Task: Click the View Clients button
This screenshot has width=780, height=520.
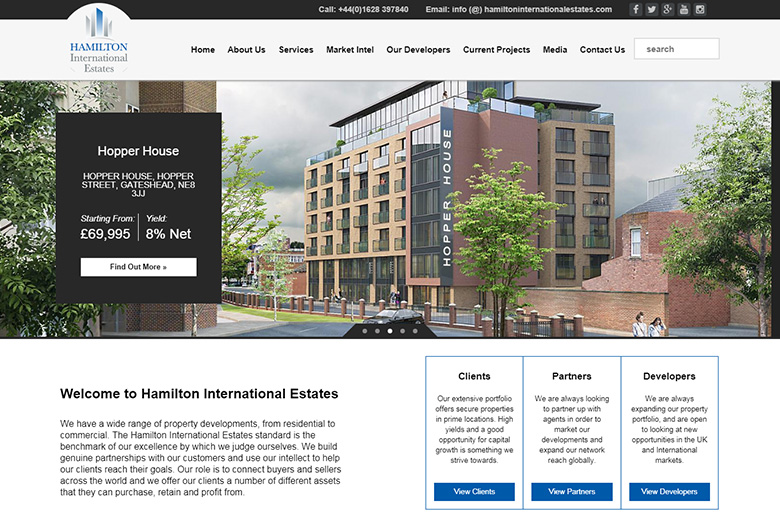Action: (474, 492)
